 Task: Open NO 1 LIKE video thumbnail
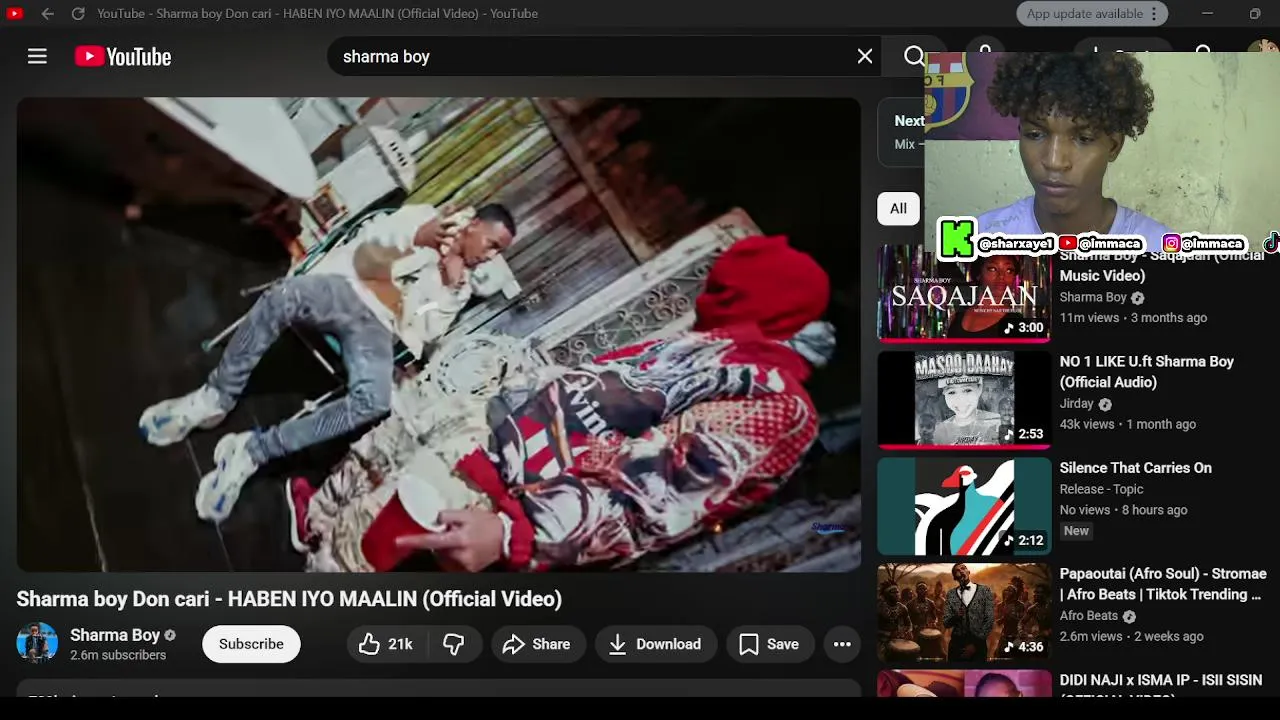click(964, 400)
